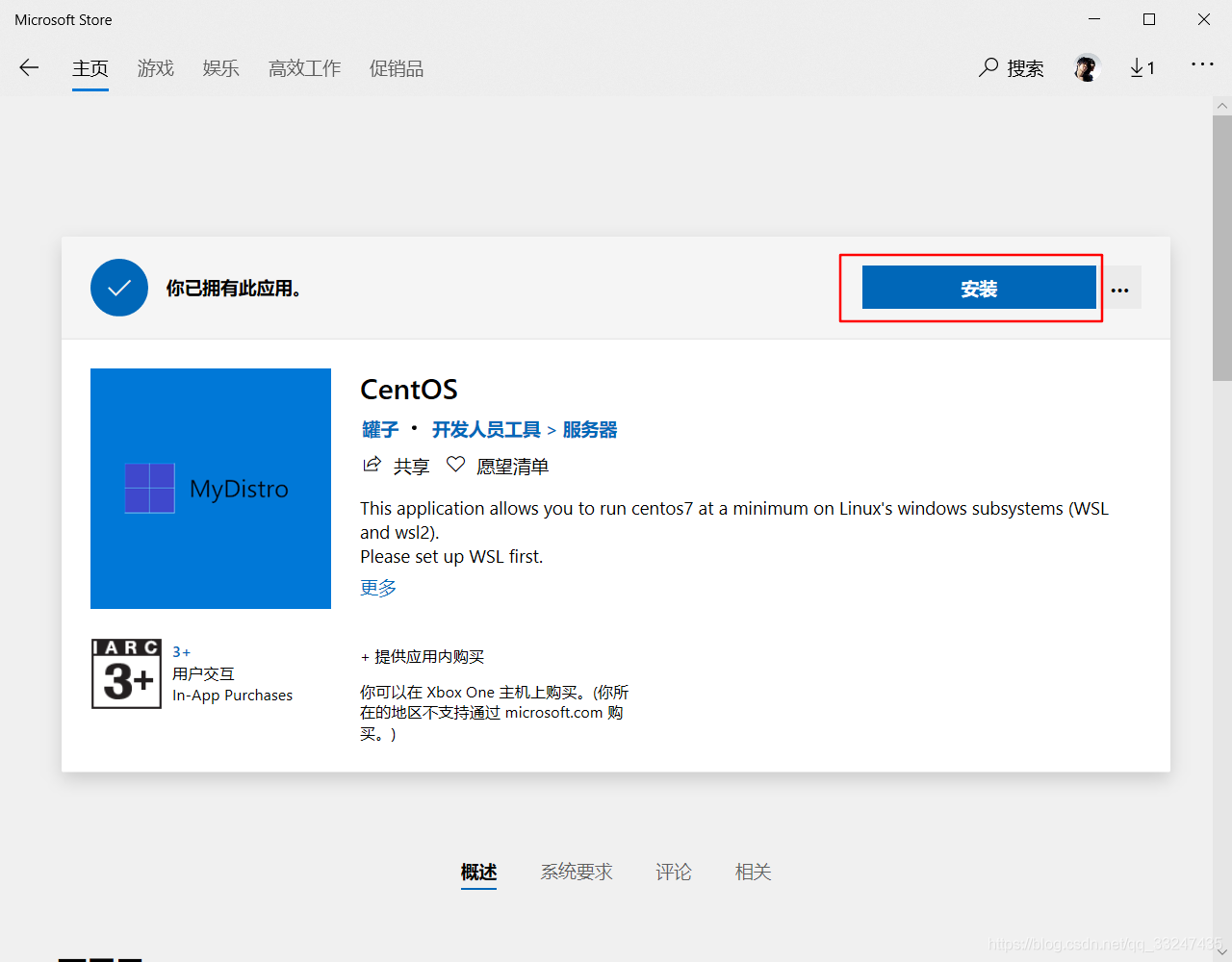Maximize the Microsoft Store window
The height and width of the screenshot is (962, 1232).
click(x=1149, y=19)
